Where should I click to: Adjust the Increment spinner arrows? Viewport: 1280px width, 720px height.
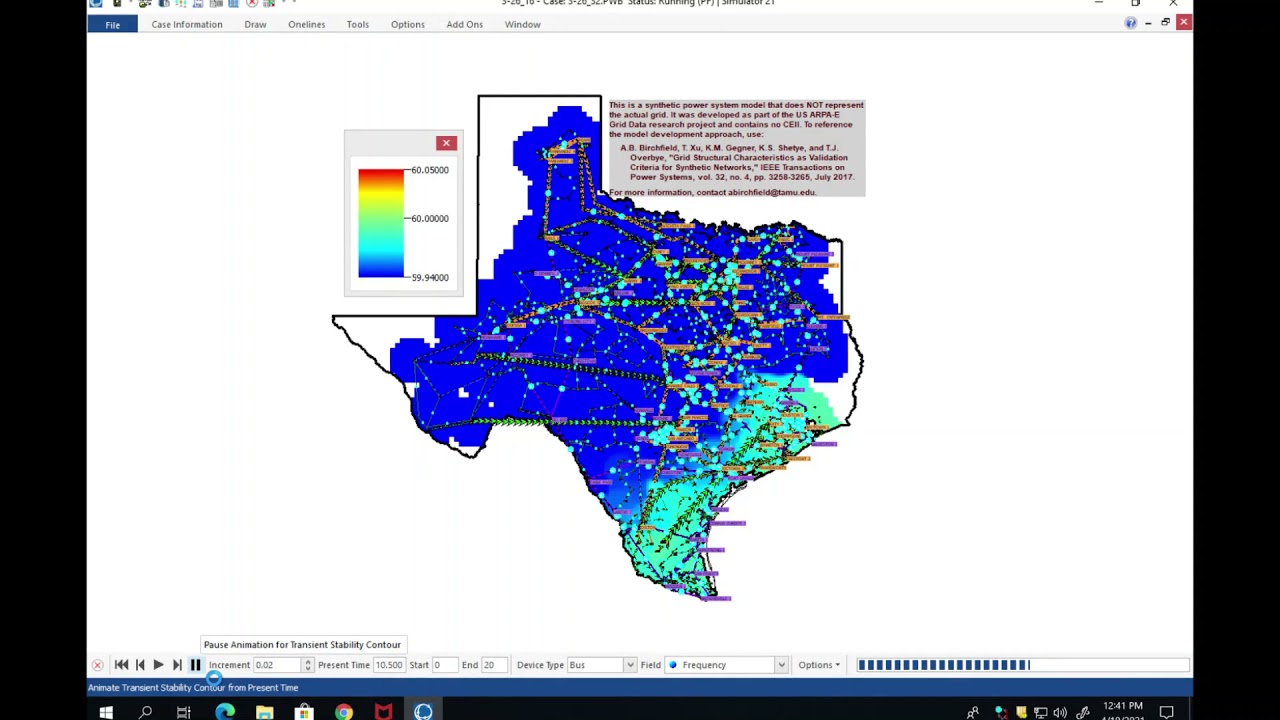tap(308, 665)
